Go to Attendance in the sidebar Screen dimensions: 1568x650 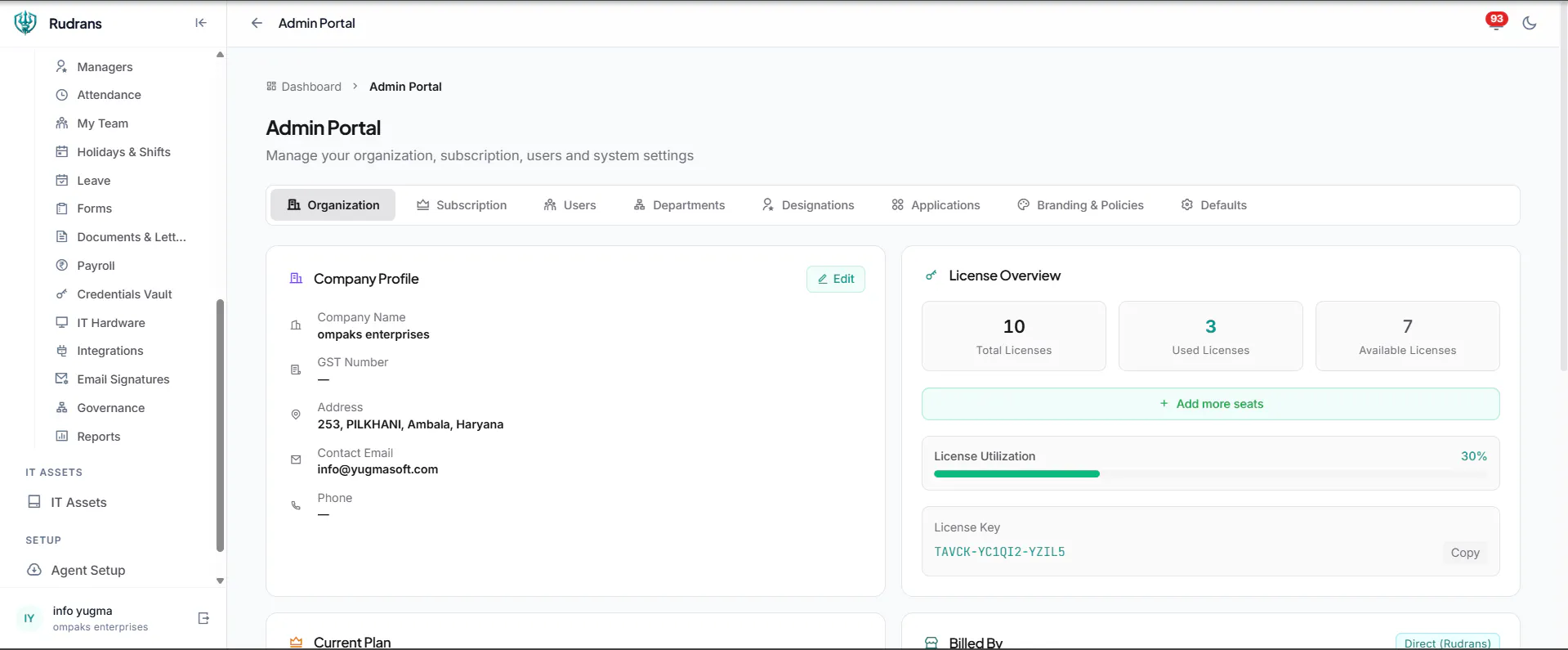[x=109, y=95]
